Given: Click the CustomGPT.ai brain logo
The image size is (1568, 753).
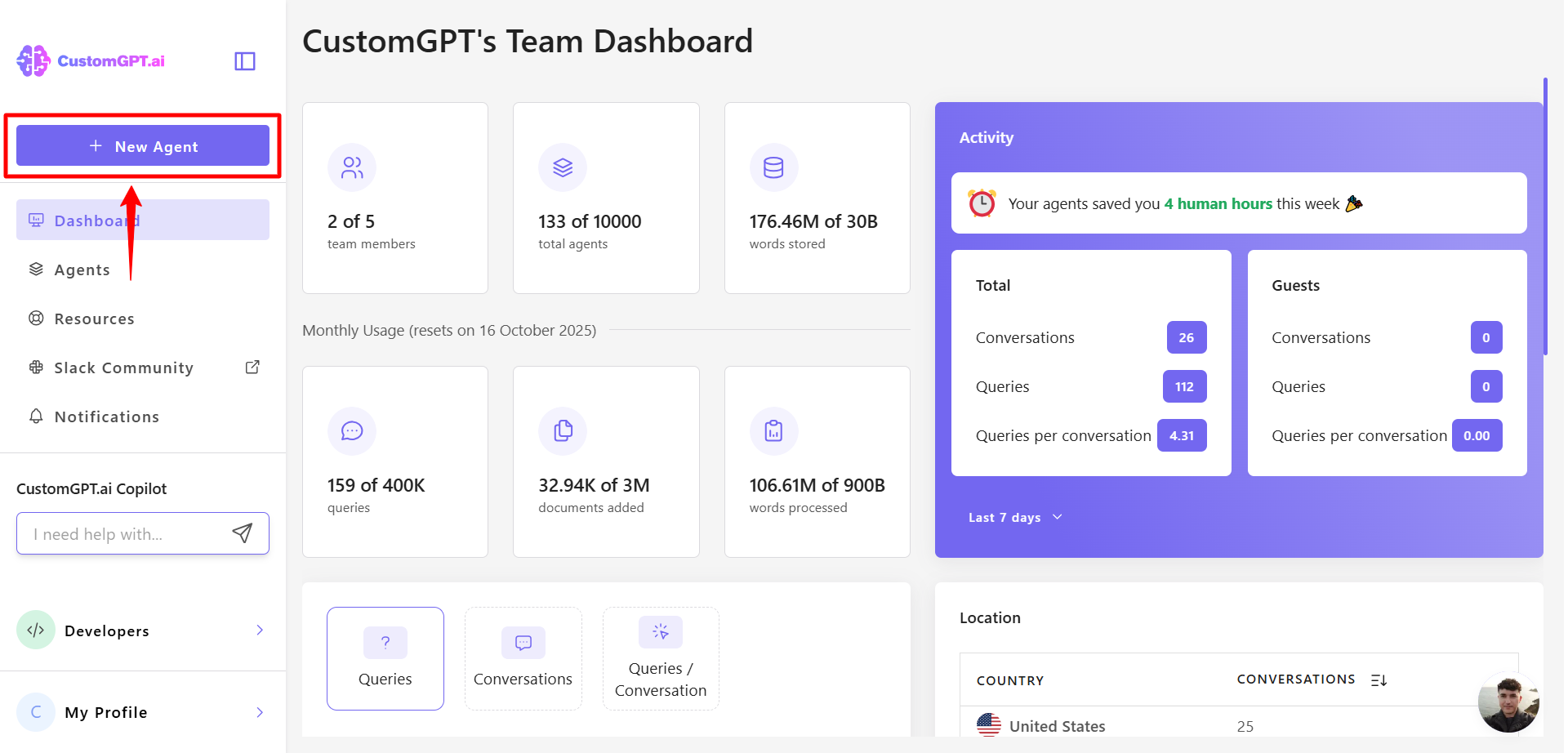Looking at the screenshot, I should [33, 61].
